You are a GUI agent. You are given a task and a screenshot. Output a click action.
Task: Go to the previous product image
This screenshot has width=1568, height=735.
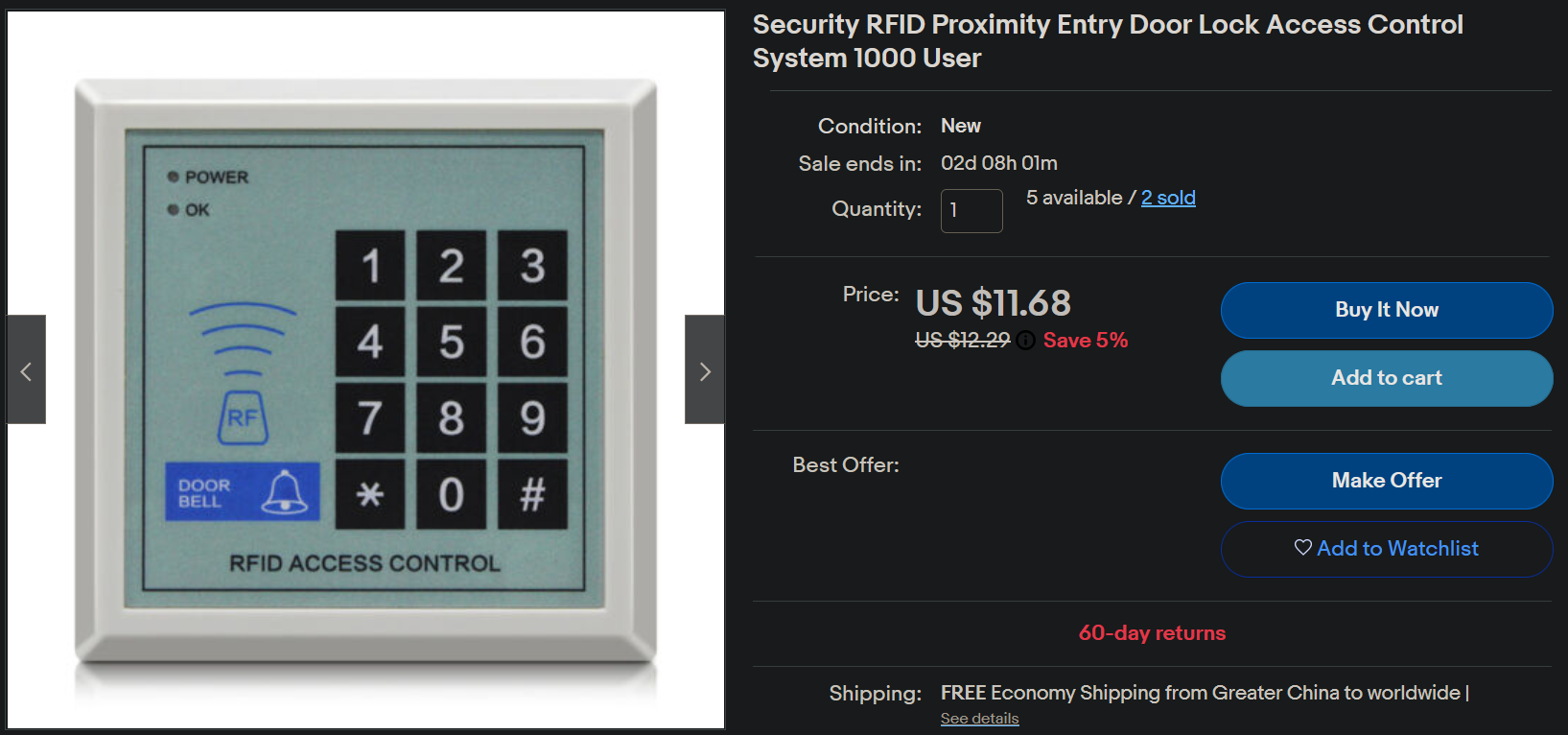(x=26, y=370)
